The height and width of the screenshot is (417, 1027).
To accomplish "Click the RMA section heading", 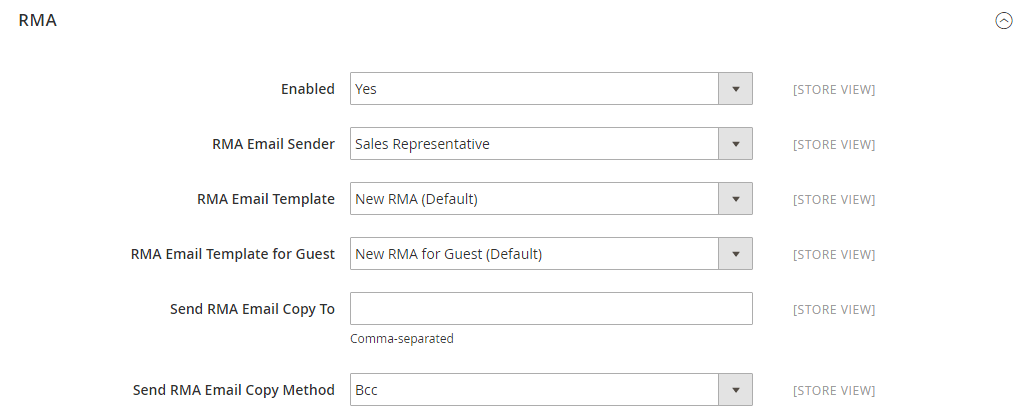I will 37,20.
